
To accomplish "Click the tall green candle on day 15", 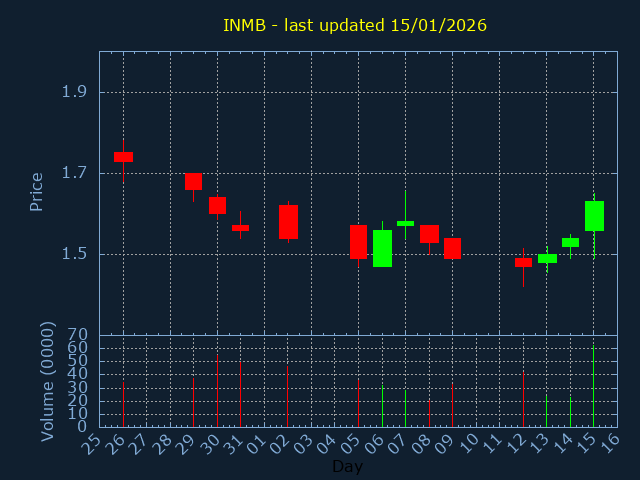I will [594, 216].
